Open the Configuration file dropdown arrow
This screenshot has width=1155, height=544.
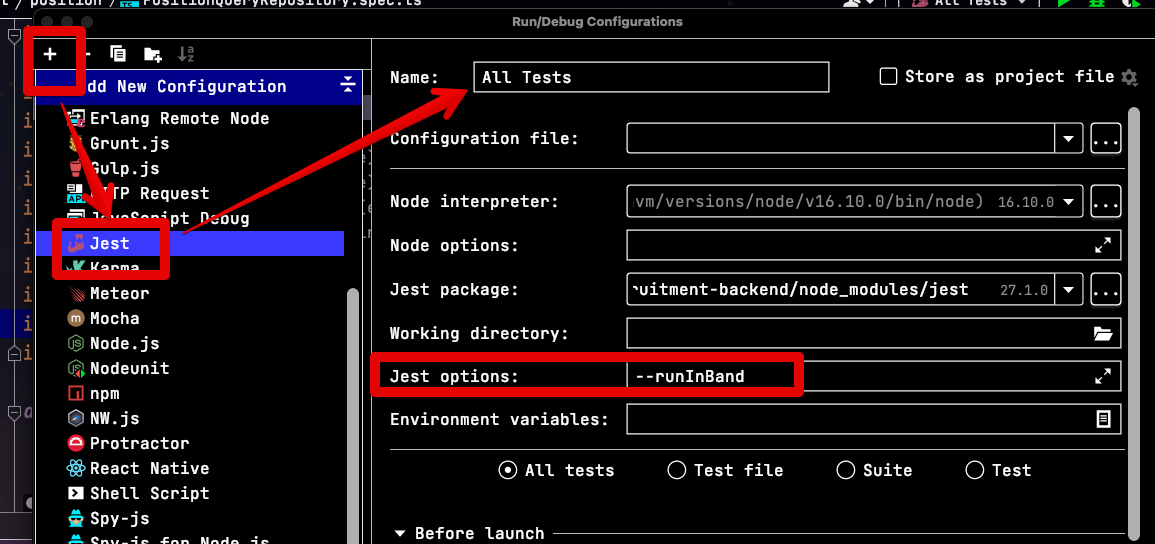[1069, 138]
